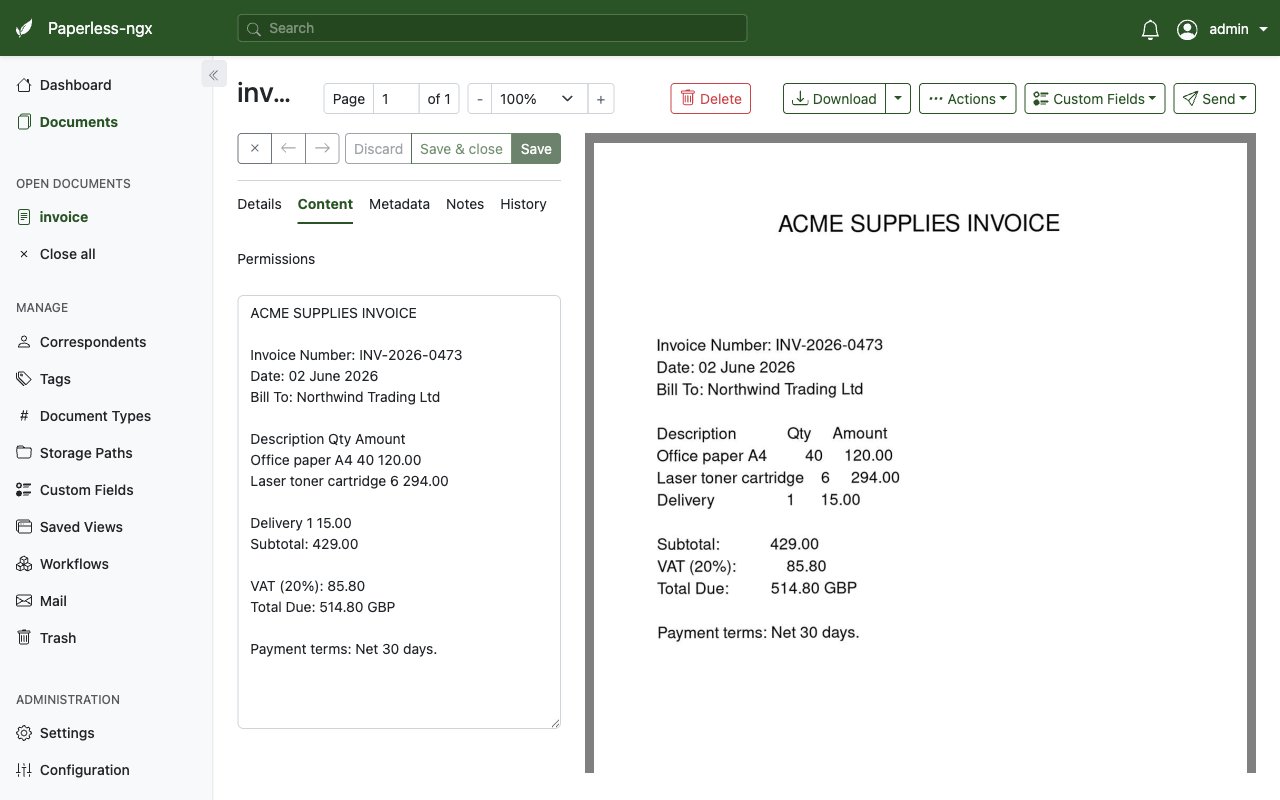The width and height of the screenshot is (1280, 800).
Task: Open the notifications bell
Action: [1150, 29]
